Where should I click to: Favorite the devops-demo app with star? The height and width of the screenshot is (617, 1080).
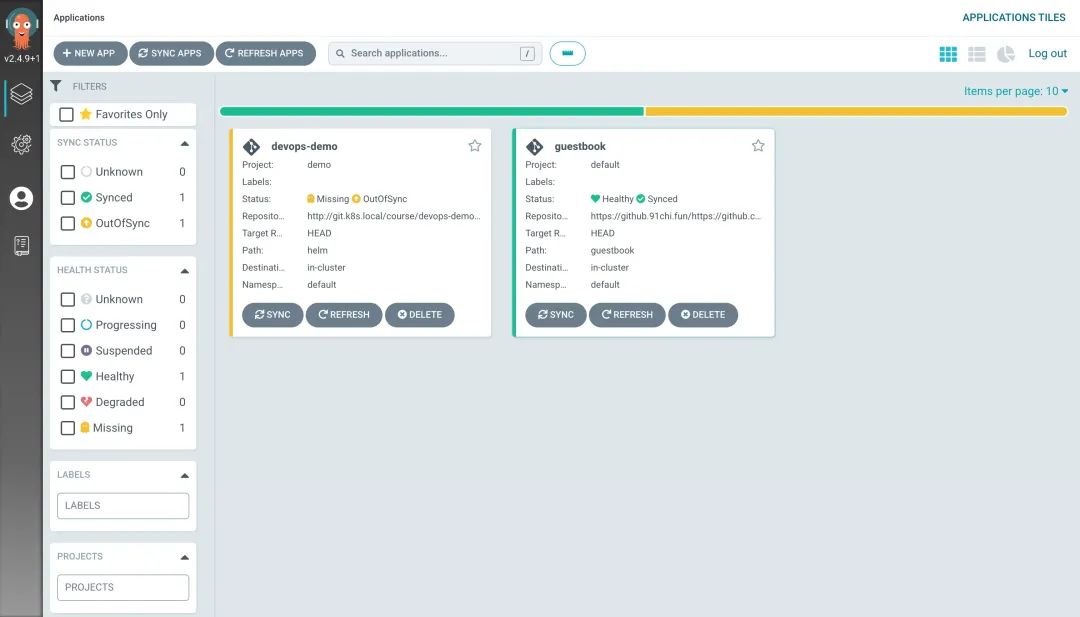[x=475, y=145]
